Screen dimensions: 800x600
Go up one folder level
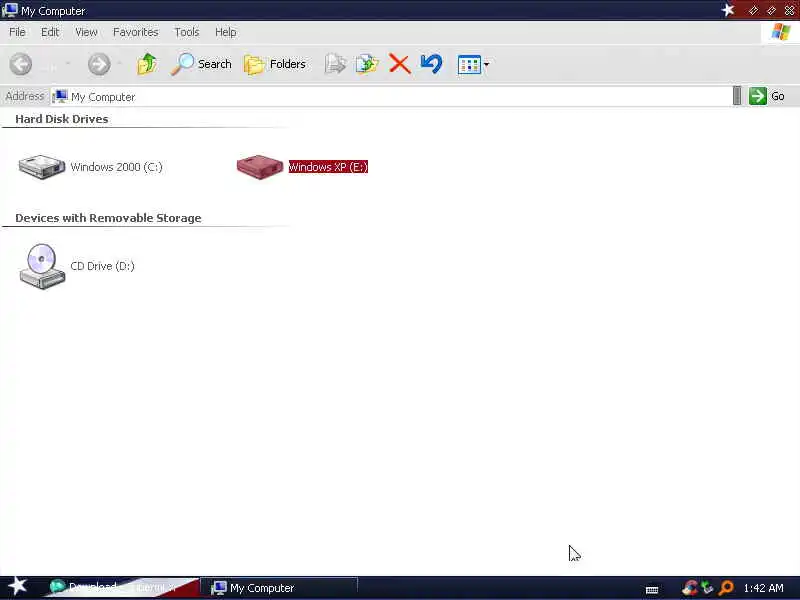click(x=147, y=64)
